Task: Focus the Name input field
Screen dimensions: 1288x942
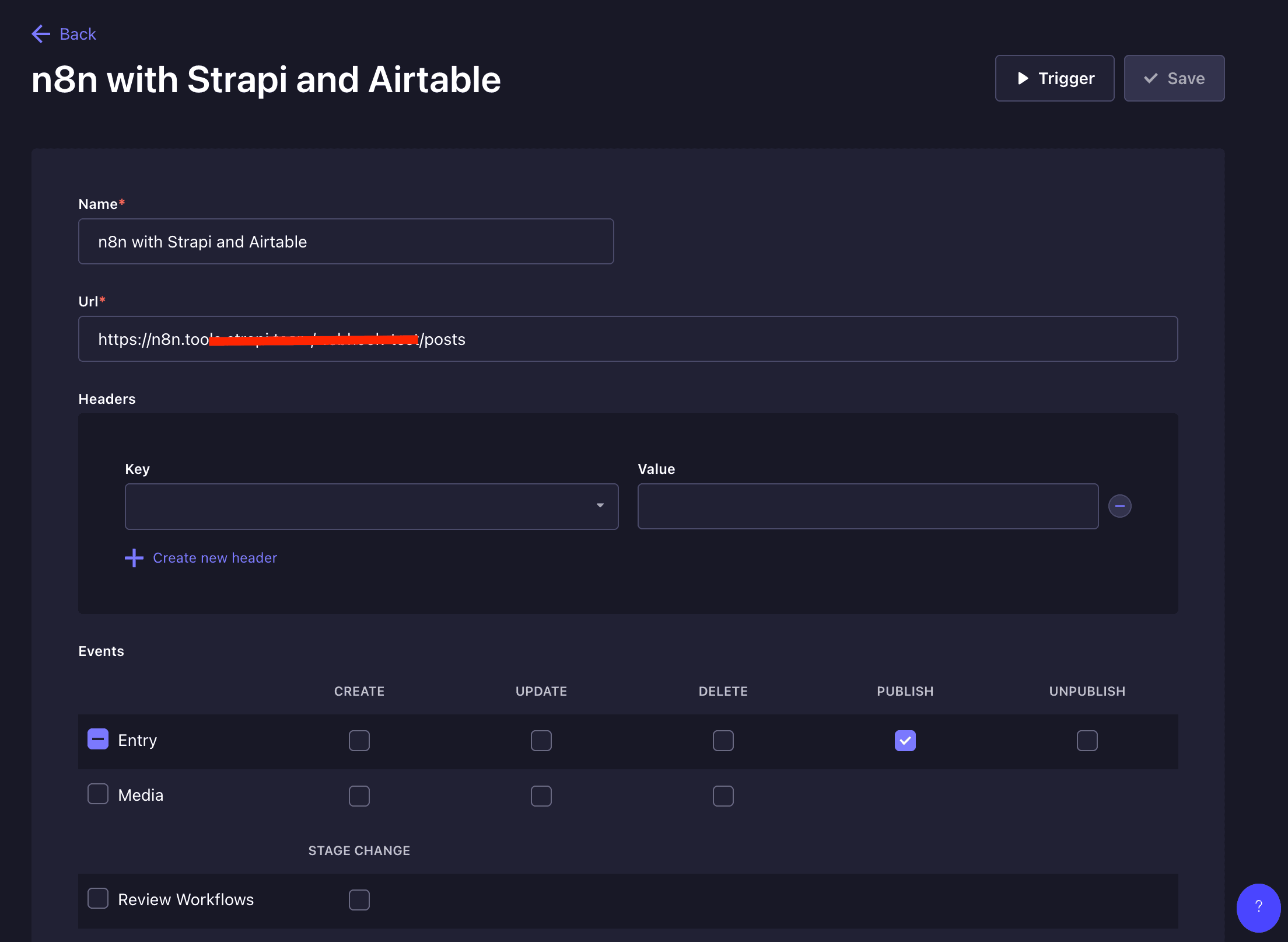Action: 346,242
